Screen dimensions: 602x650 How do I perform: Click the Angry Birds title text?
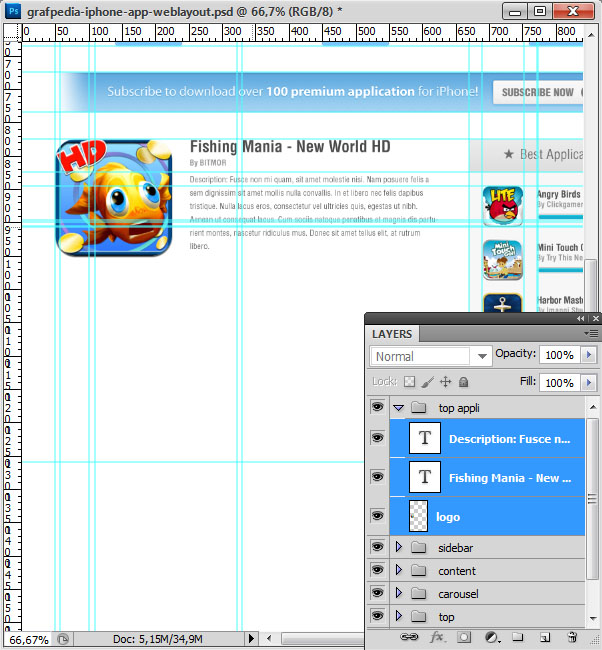click(x=559, y=194)
